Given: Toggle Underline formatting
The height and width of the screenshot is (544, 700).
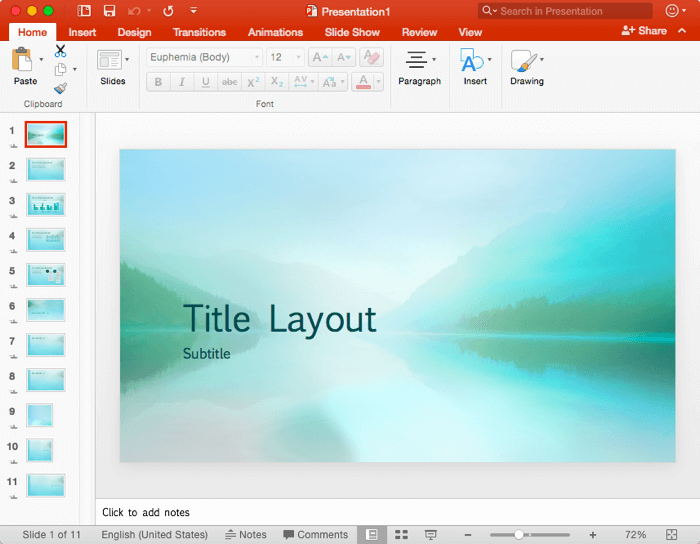Looking at the screenshot, I should click(205, 82).
